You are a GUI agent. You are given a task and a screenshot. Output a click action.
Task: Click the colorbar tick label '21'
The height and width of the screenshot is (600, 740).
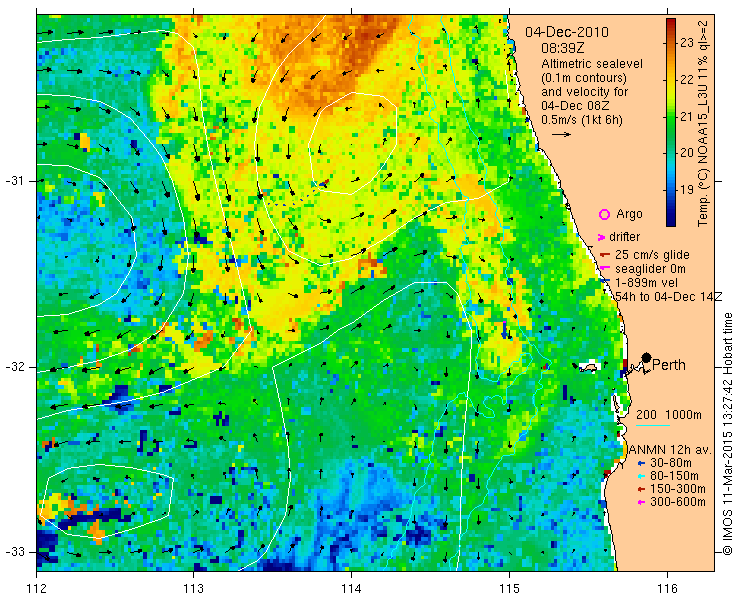(687, 117)
